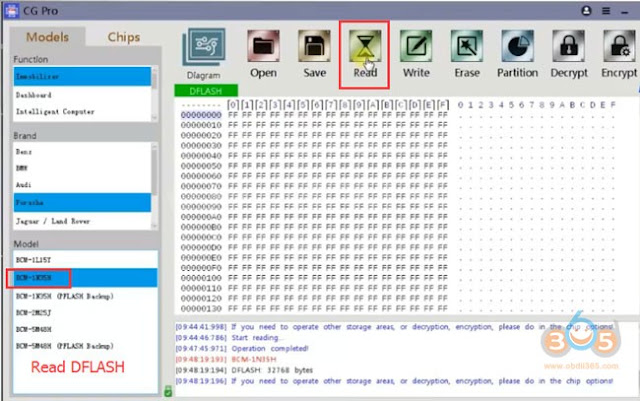Viewport: 640px width, 401px height.
Task: Choose Benz in the Brand list
Action: [82, 151]
